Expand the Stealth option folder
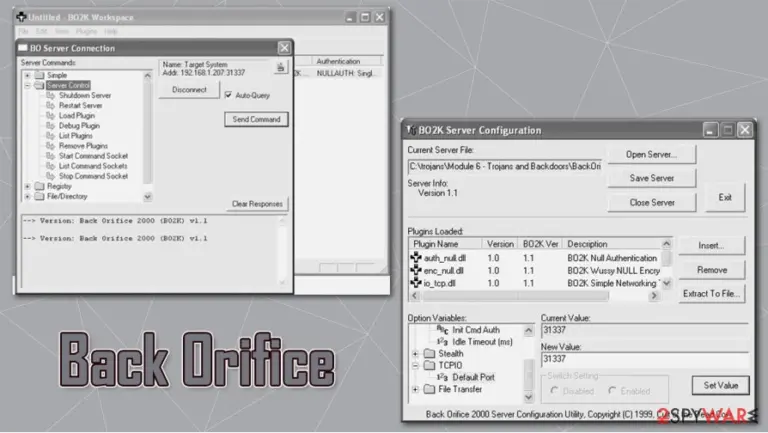The height and width of the screenshot is (433, 768). 415,354
